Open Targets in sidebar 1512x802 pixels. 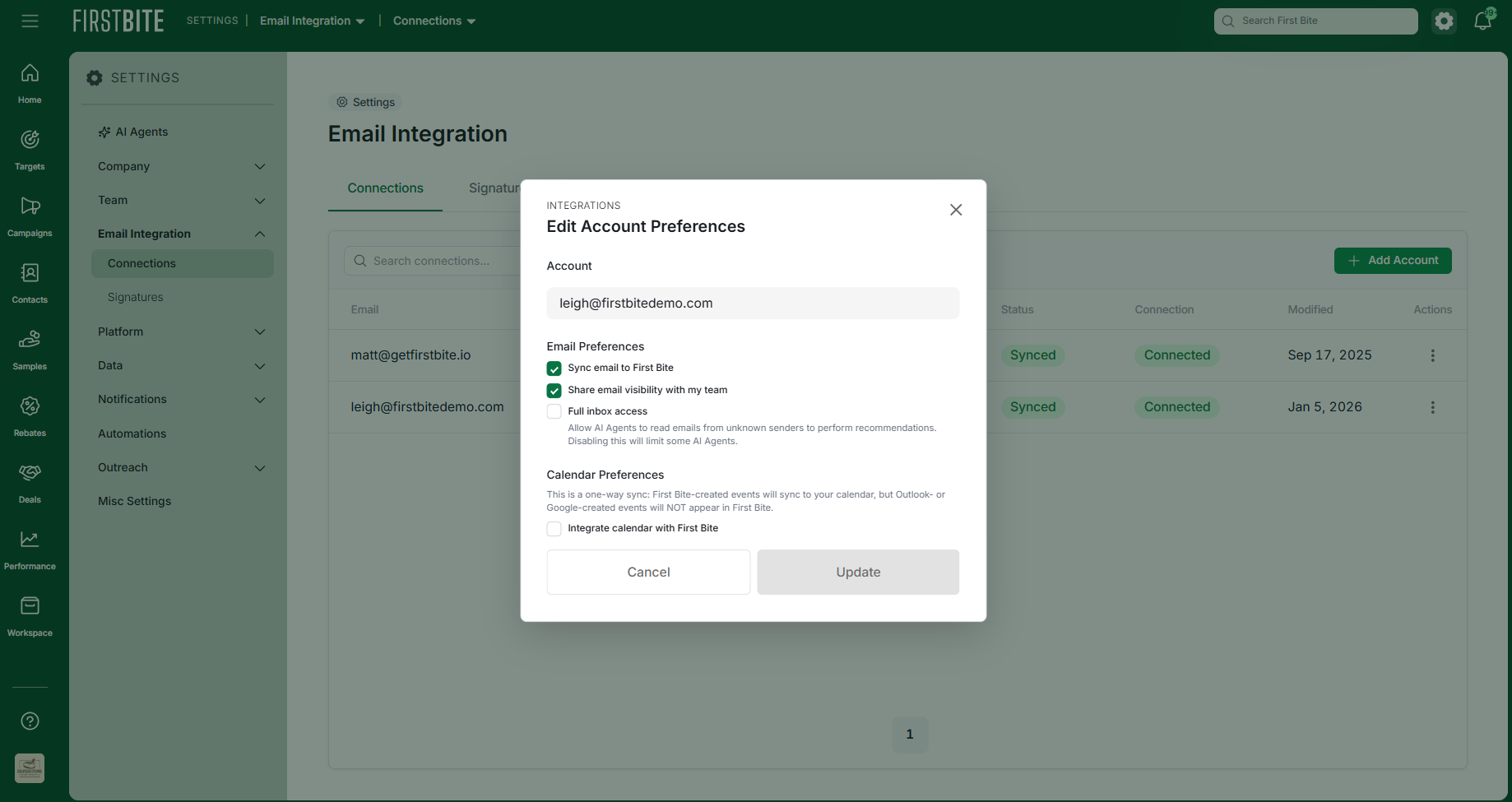coord(30,151)
